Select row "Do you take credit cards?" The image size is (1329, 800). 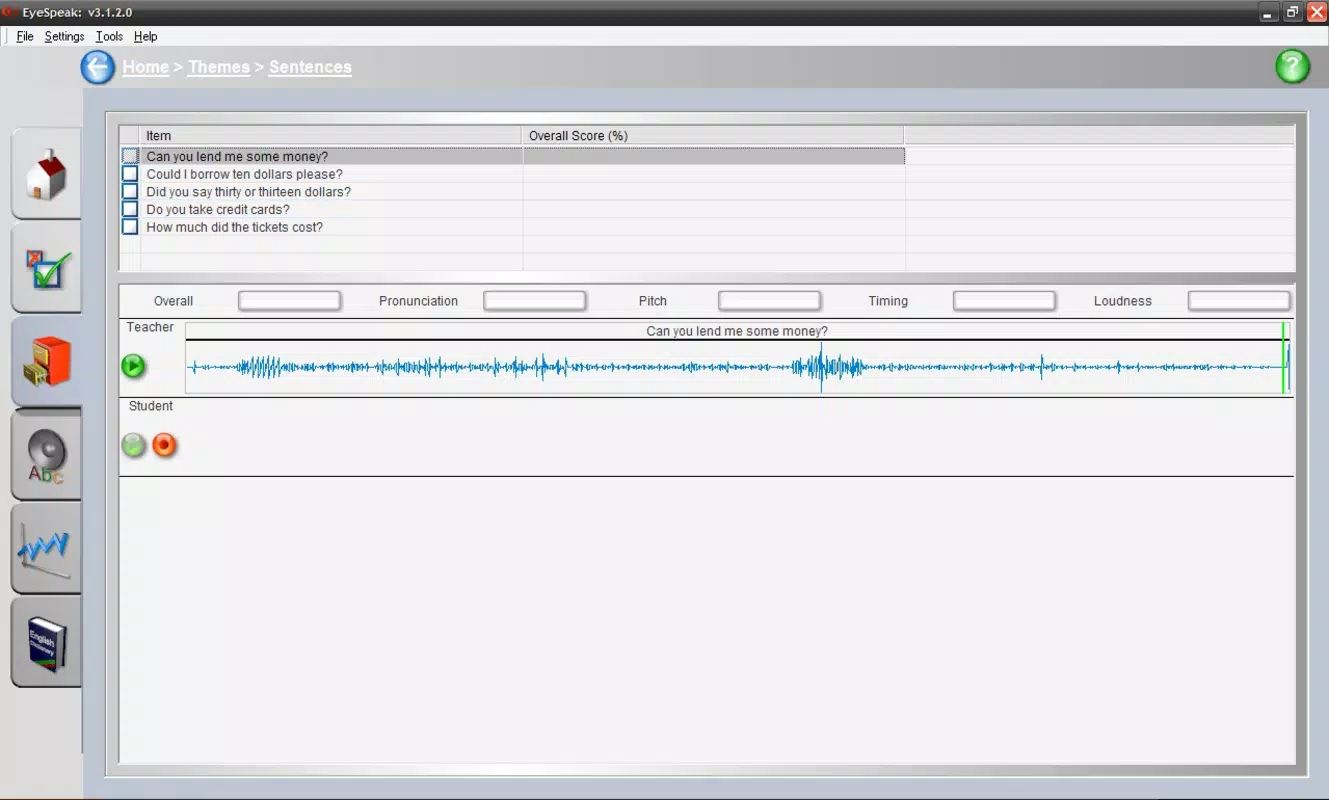point(512,209)
